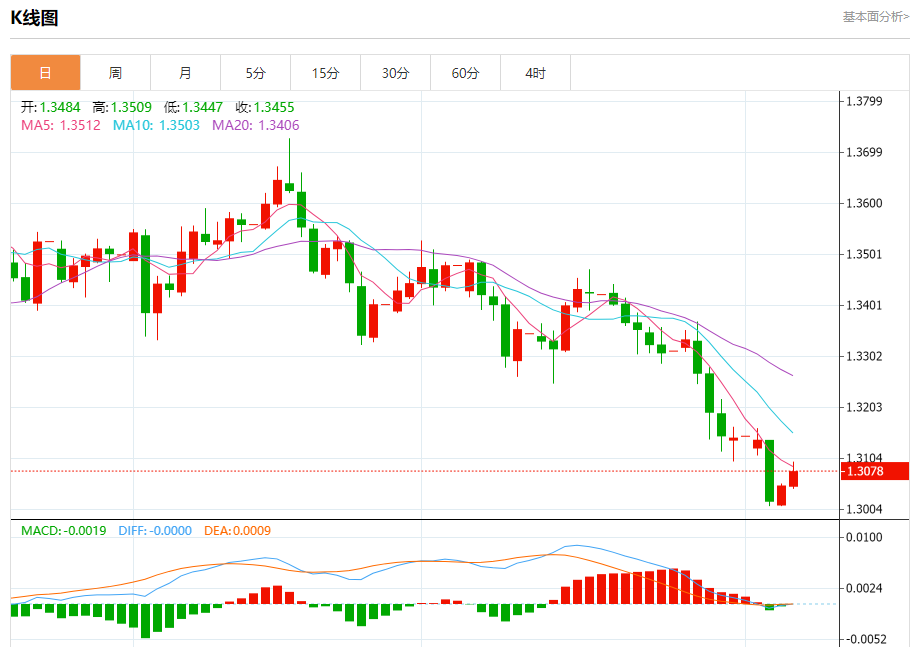Click the K线图 title heading

pos(34,17)
